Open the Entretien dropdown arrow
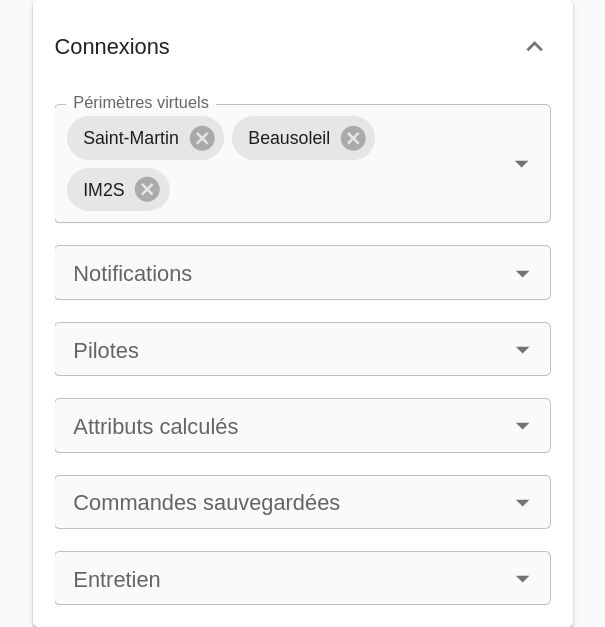 (x=522, y=579)
